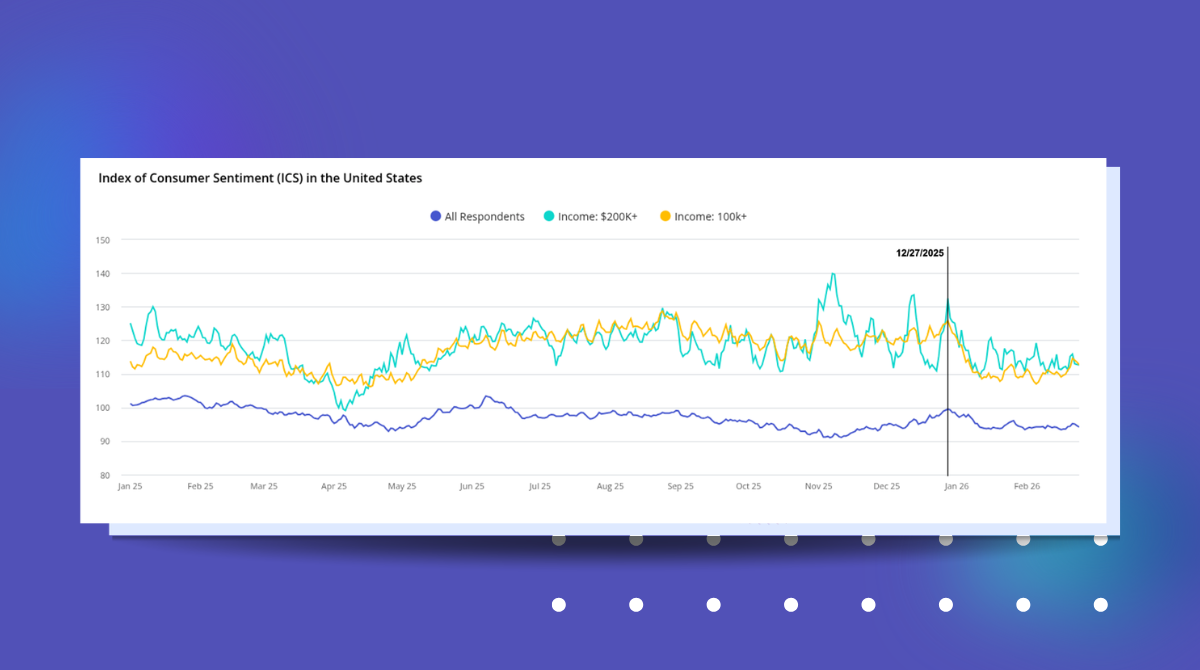Select the 100 y-axis value label
This screenshot has height=670, width=1200.
click(x=102, y=408)
